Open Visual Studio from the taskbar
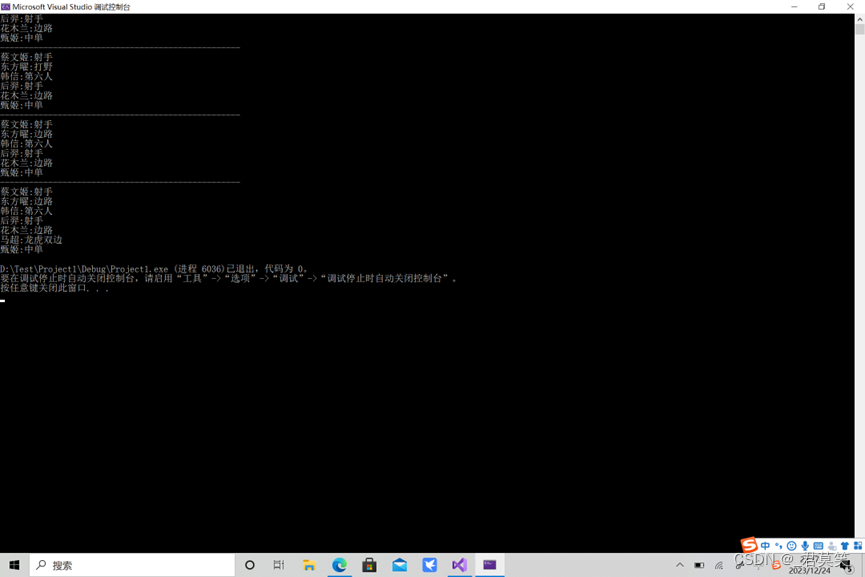865x577 pixels. point(459,565)
